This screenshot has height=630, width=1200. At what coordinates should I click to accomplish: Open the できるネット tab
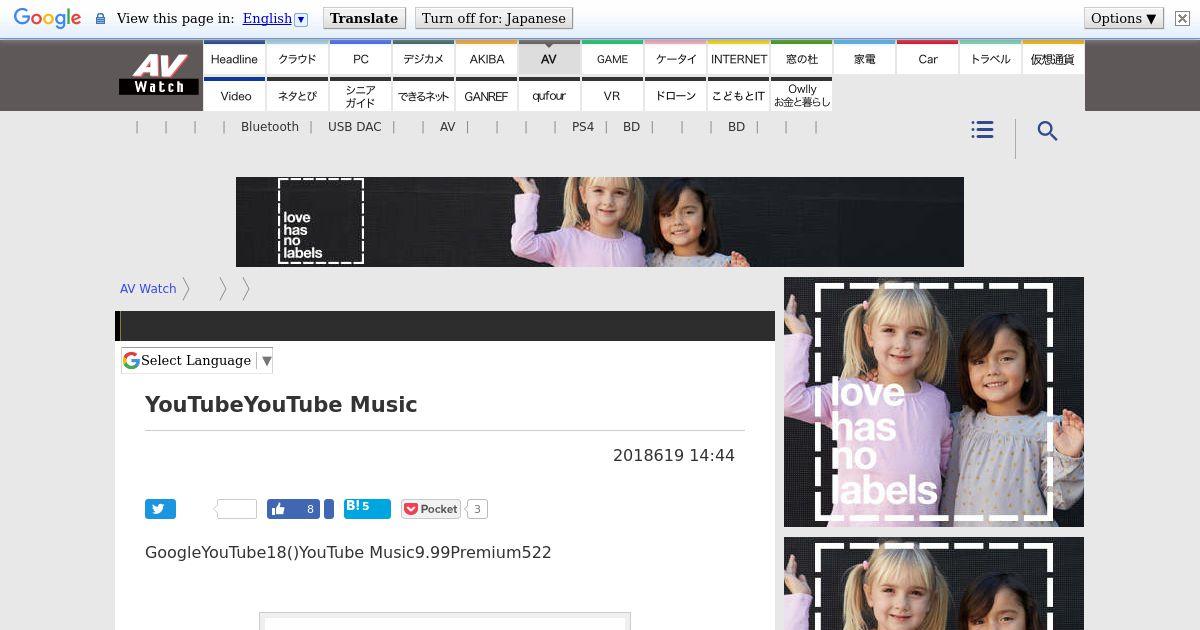coord(424,96)
